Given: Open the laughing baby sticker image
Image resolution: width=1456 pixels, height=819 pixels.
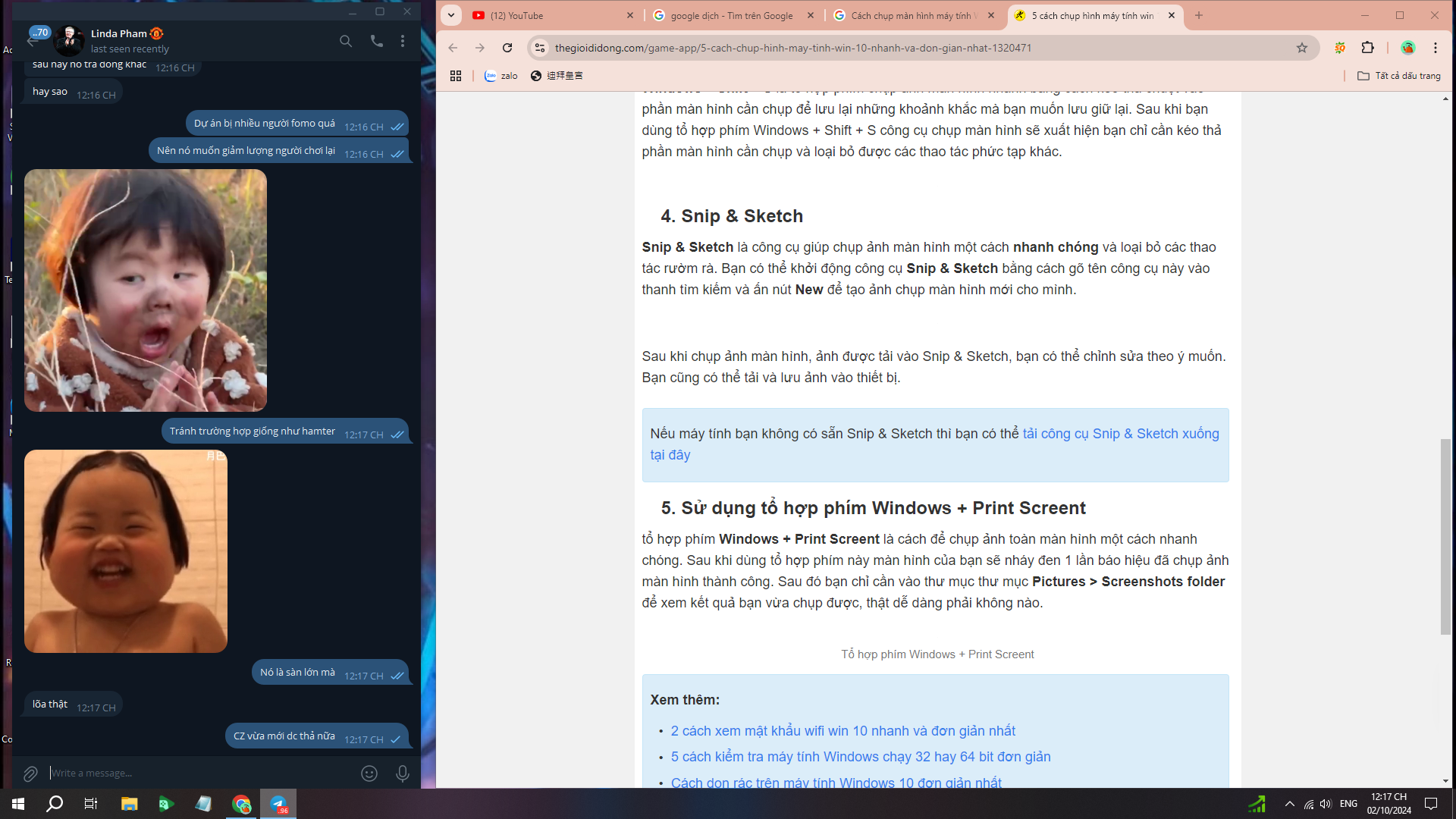Looking at the screenshot, I should click(126, 551).
